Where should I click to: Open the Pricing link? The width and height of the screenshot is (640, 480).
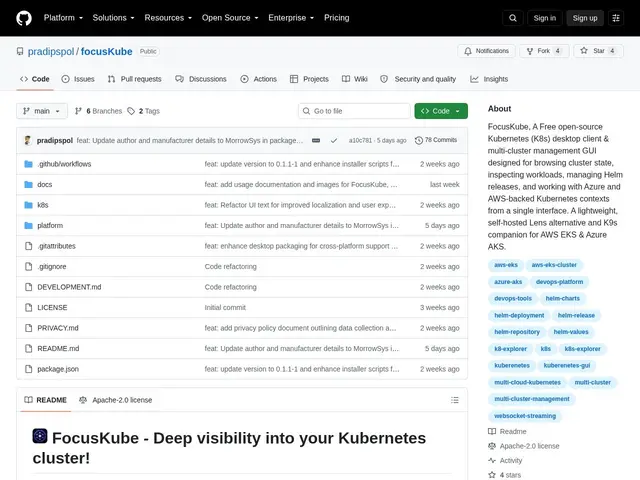click(336, 18)
